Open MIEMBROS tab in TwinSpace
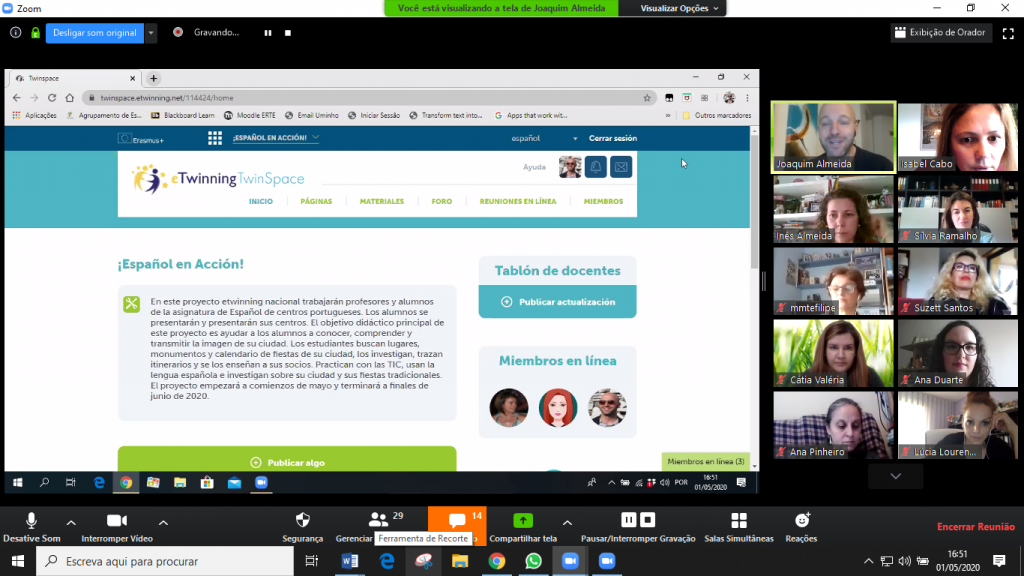This screenshot has width=1024, height=576. click(603, 201)
